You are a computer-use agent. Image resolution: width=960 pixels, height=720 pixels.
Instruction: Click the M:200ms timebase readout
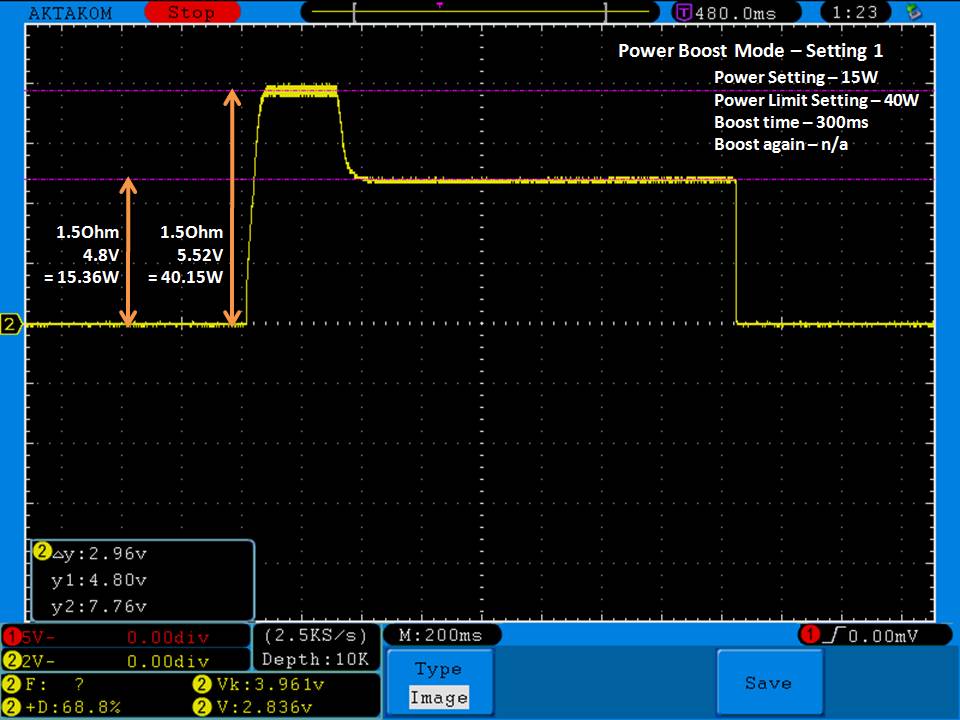(441, 636)
